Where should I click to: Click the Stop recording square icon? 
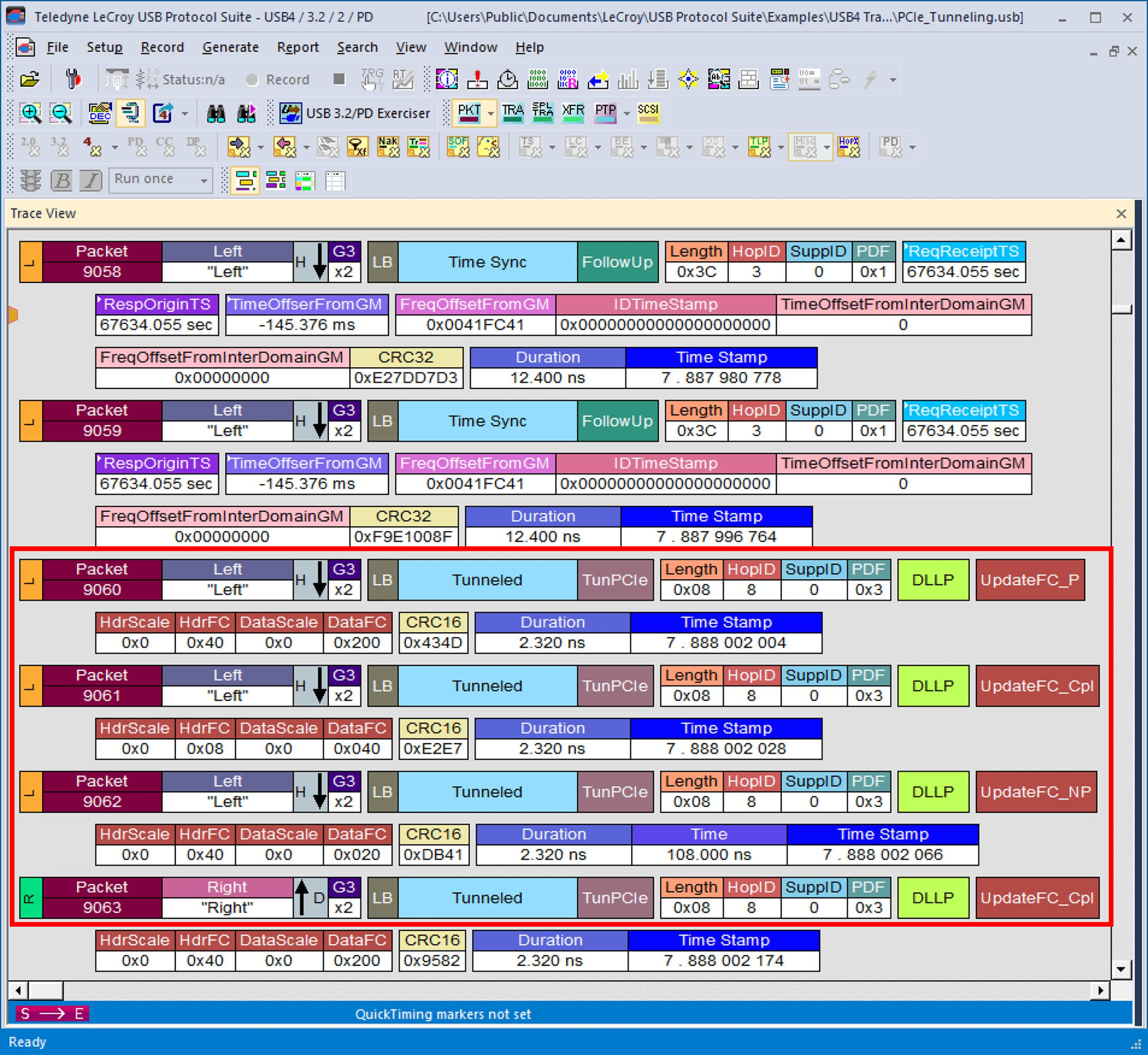pyautogui.click(x=339, y=79)
